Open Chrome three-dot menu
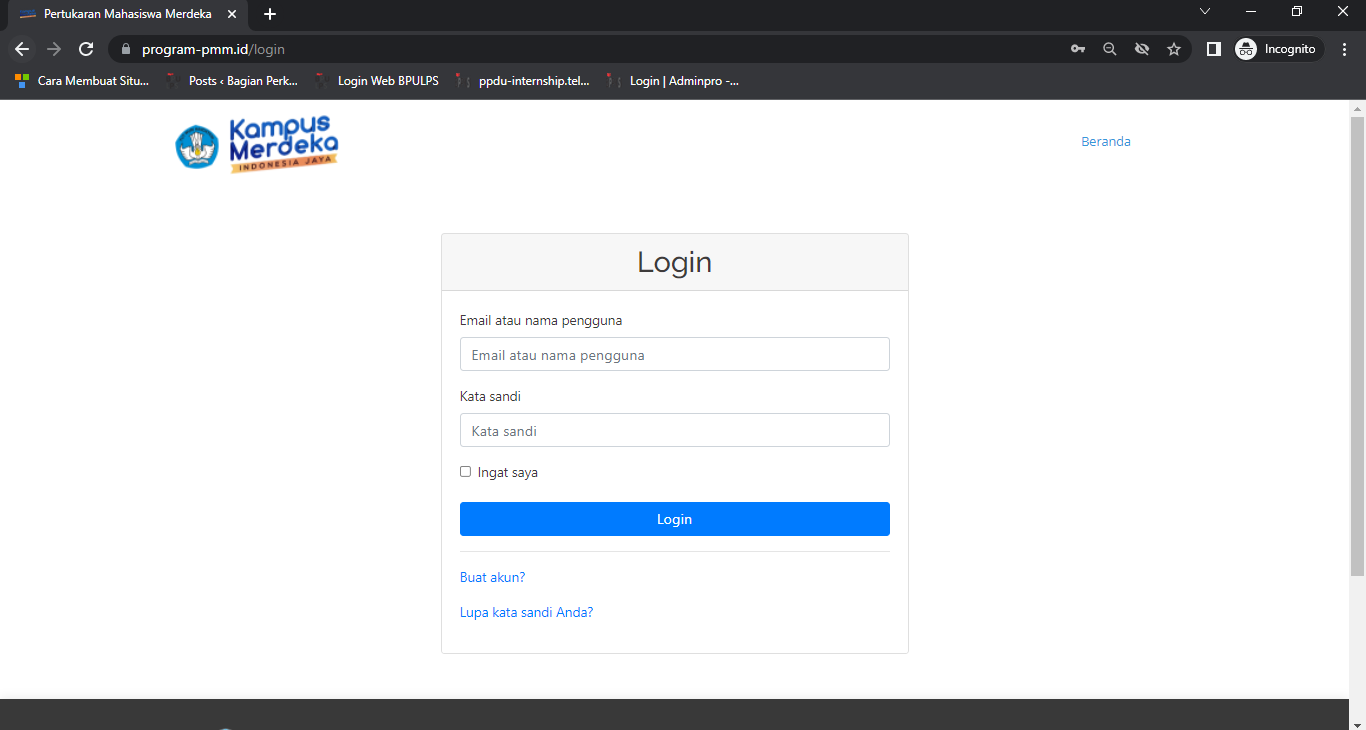The height and width of the screenshot is (730, 1366). pyautogui.click(x=1344, y=49)
